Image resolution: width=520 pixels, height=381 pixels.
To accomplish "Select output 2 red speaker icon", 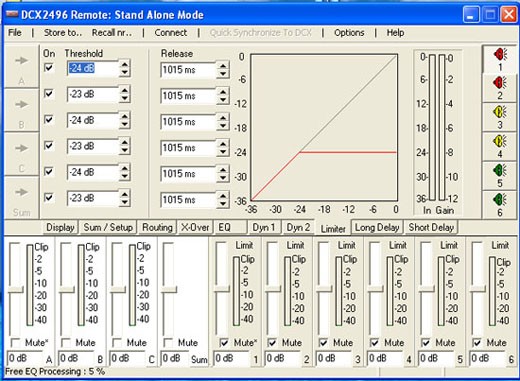I will (499, 82).
